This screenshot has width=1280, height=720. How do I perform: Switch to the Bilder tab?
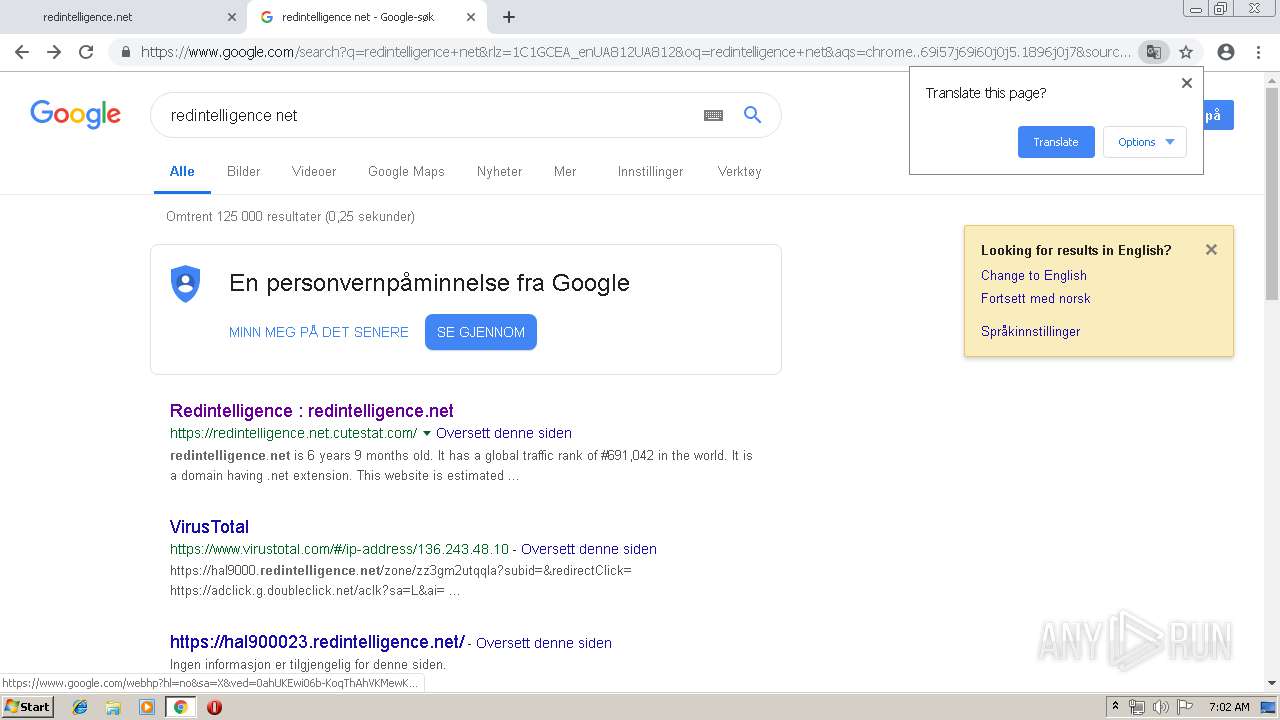(244, 171)
